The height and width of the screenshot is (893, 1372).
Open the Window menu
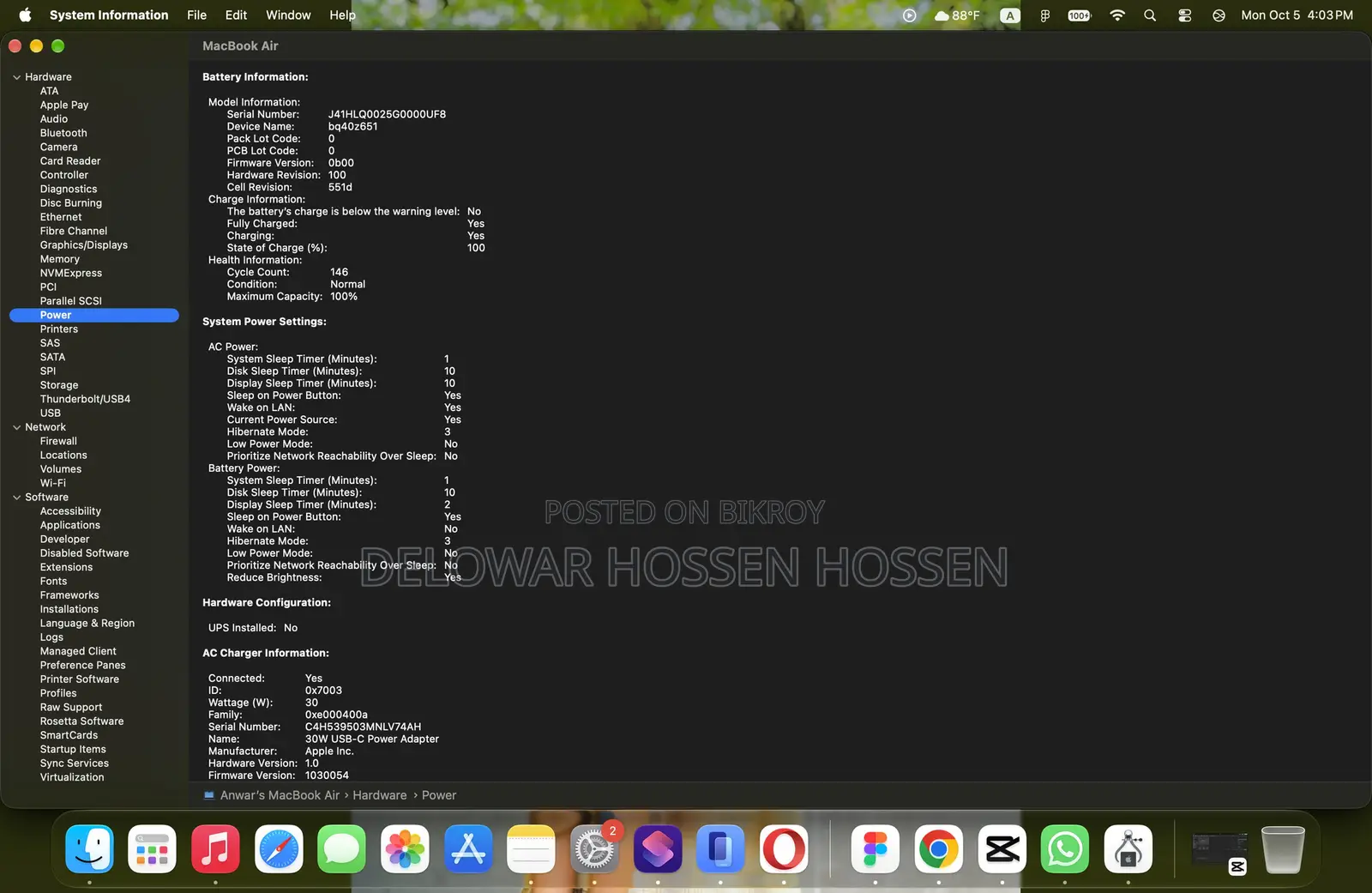coord(288,15)
